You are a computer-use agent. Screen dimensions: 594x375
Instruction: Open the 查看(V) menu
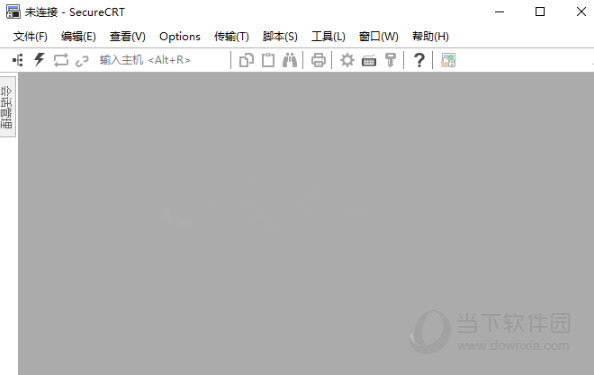coord(128,36)
